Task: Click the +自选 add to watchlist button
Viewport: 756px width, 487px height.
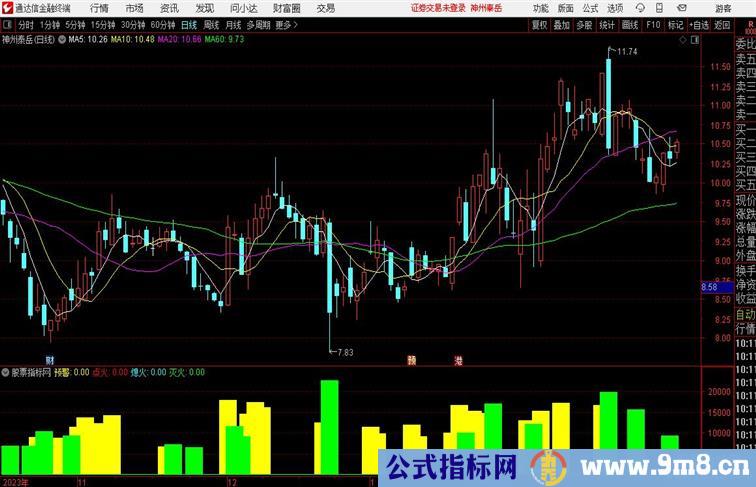Action: 698,25
